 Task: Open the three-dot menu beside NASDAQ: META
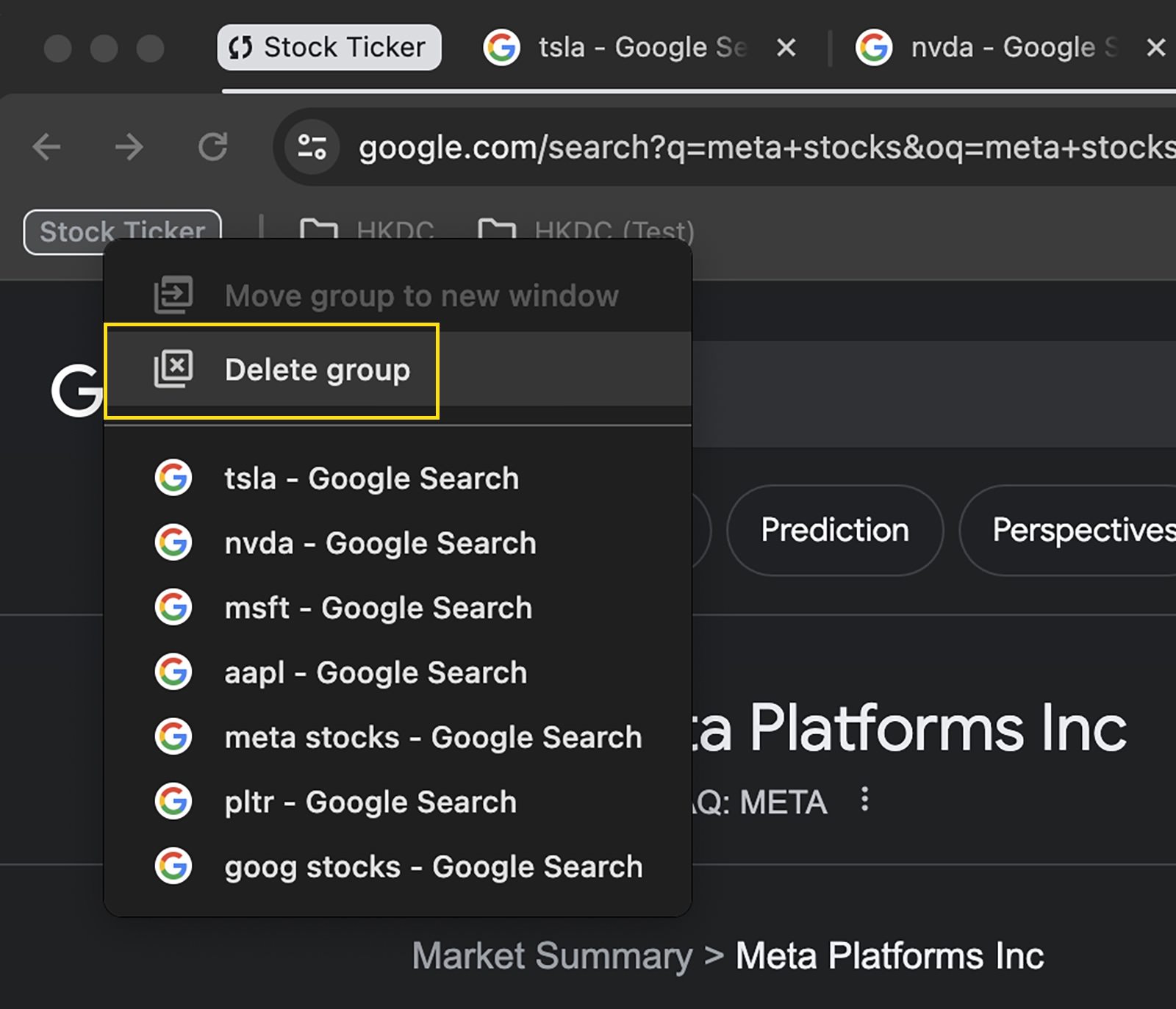(865, 799)
